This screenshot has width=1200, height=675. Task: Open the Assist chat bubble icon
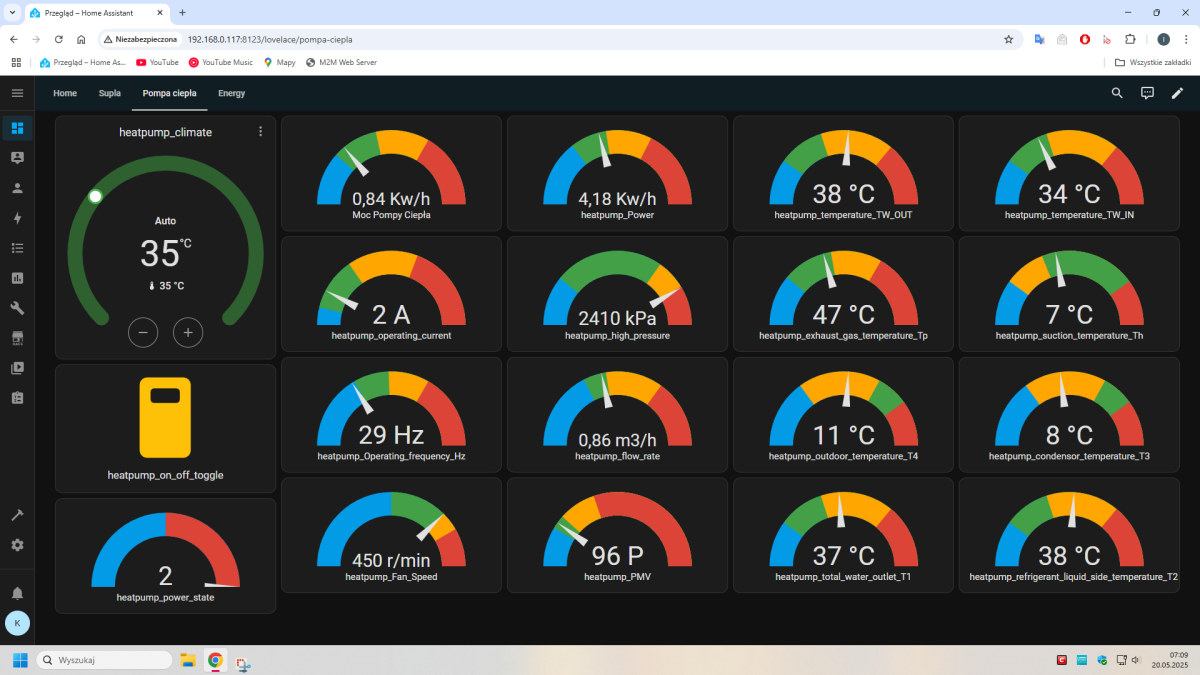click(x=1147, y=93)
